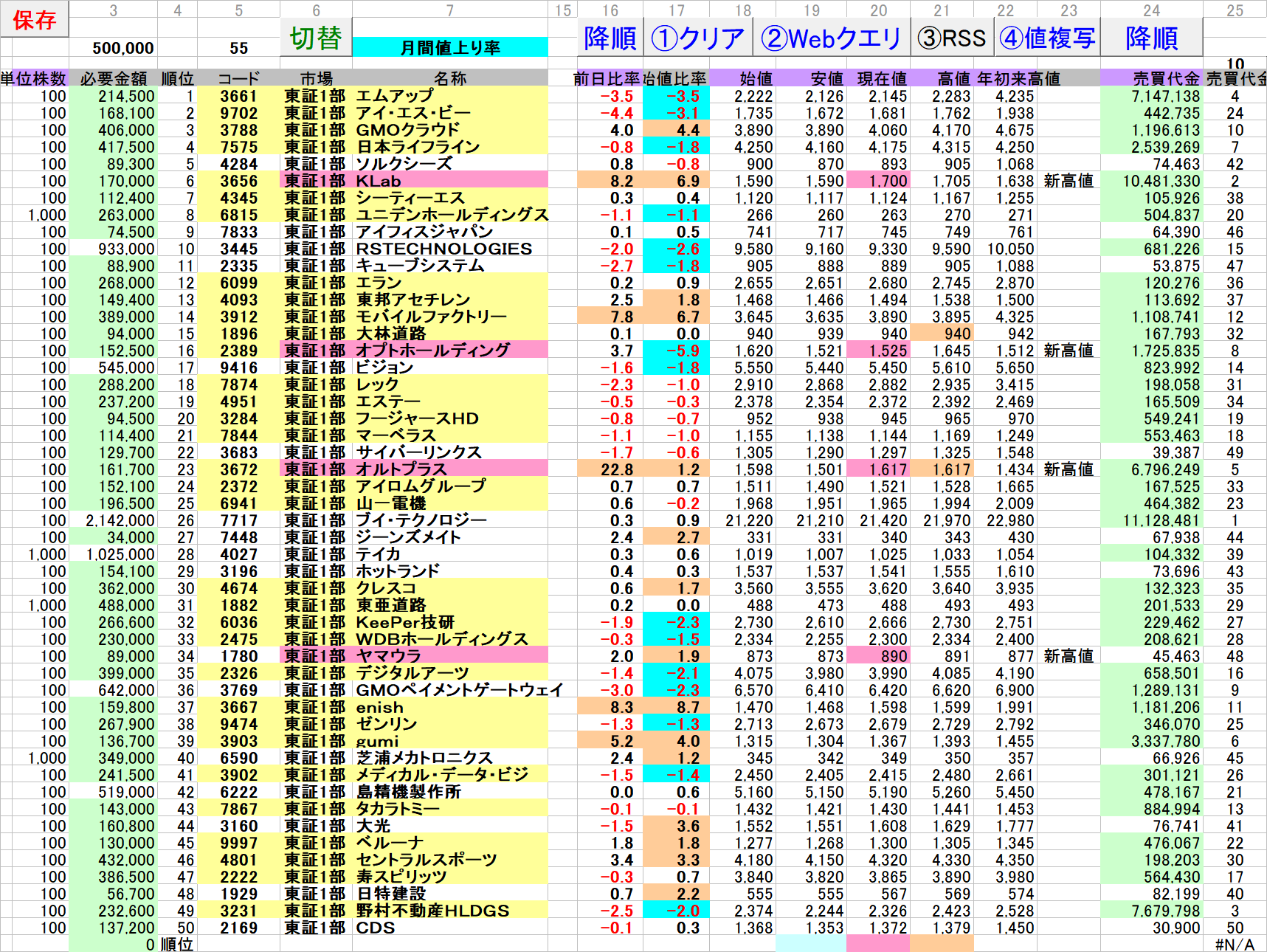Select the 日本ライフライン name cell

coord(450,147)
